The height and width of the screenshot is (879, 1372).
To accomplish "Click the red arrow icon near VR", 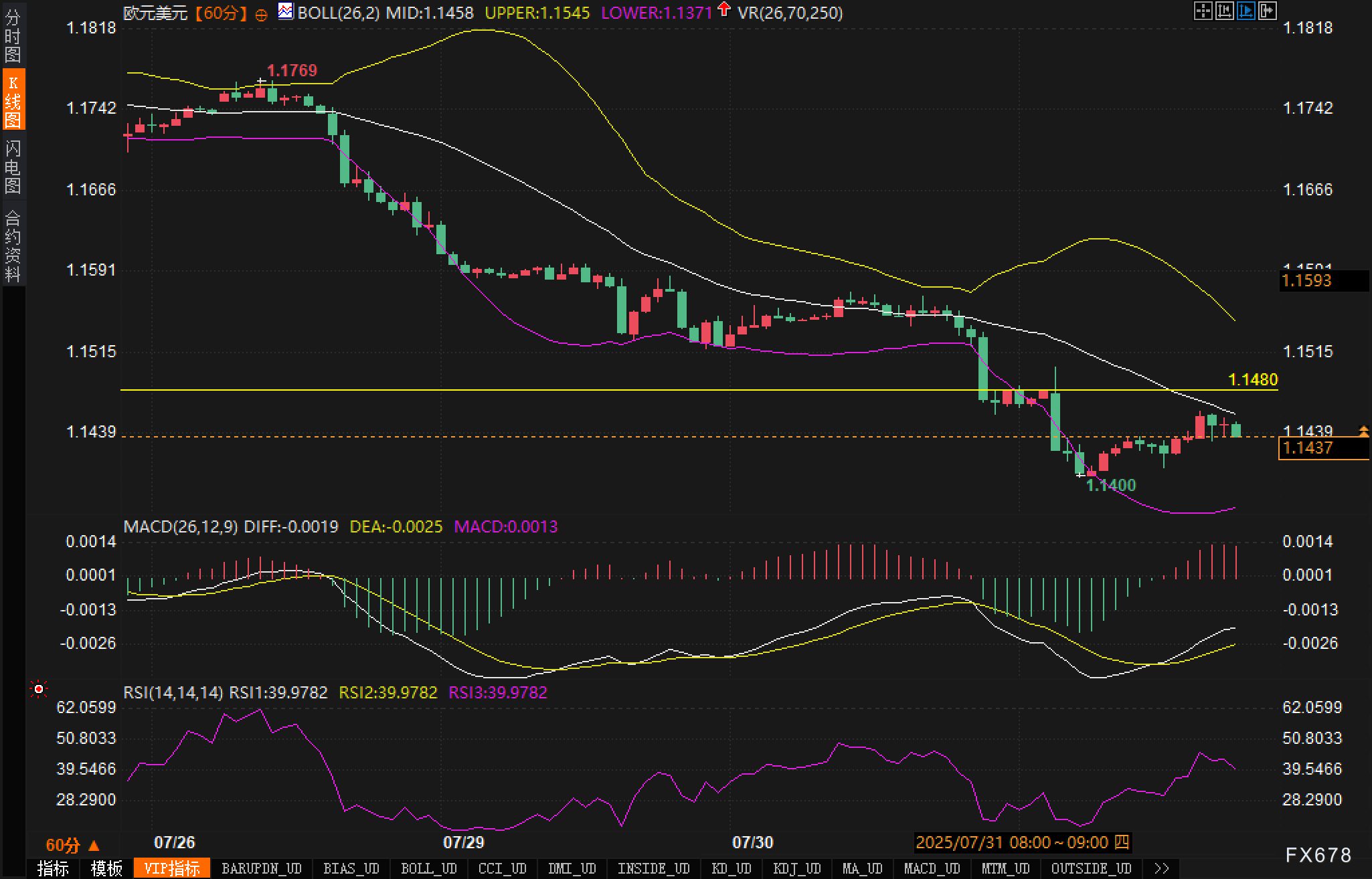I will click(x=723, y=9).
